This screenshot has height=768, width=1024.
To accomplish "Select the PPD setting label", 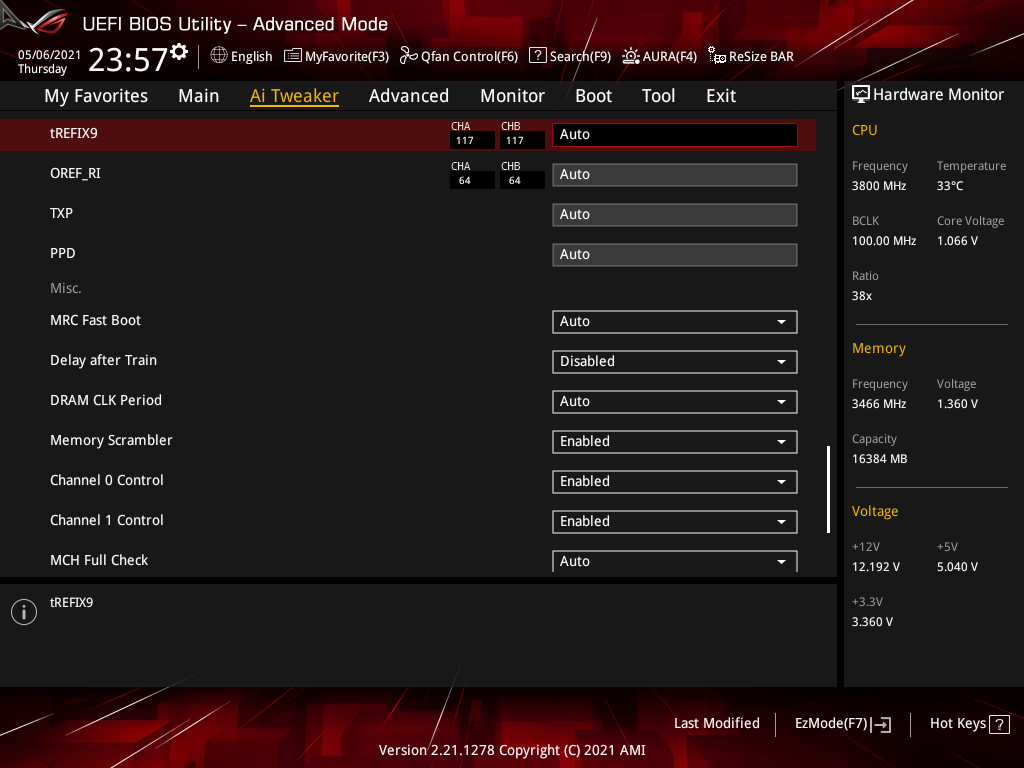I will (x=63, y=253).
